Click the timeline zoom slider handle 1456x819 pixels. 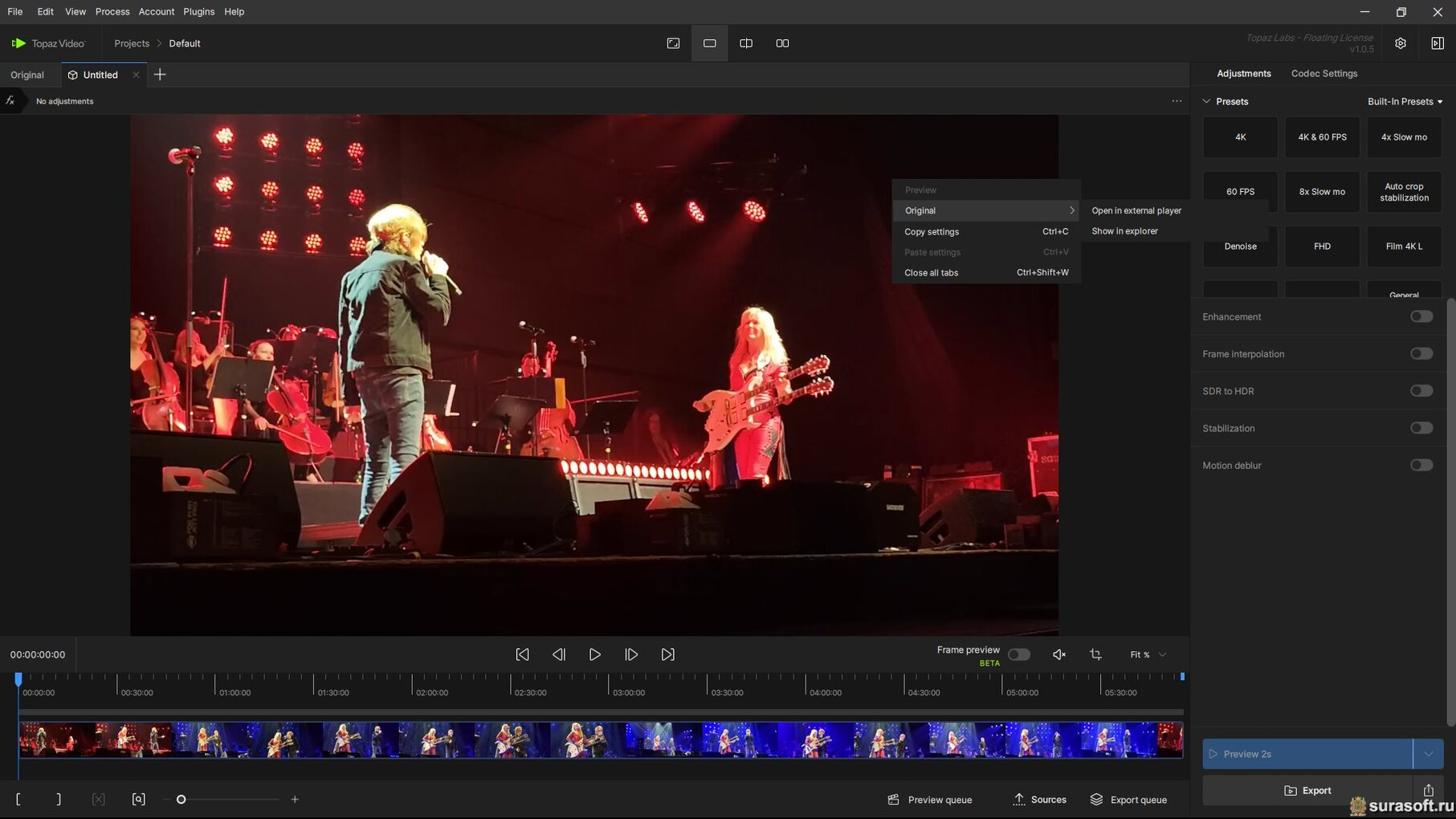pyautogui.click(x=181, y=799)
